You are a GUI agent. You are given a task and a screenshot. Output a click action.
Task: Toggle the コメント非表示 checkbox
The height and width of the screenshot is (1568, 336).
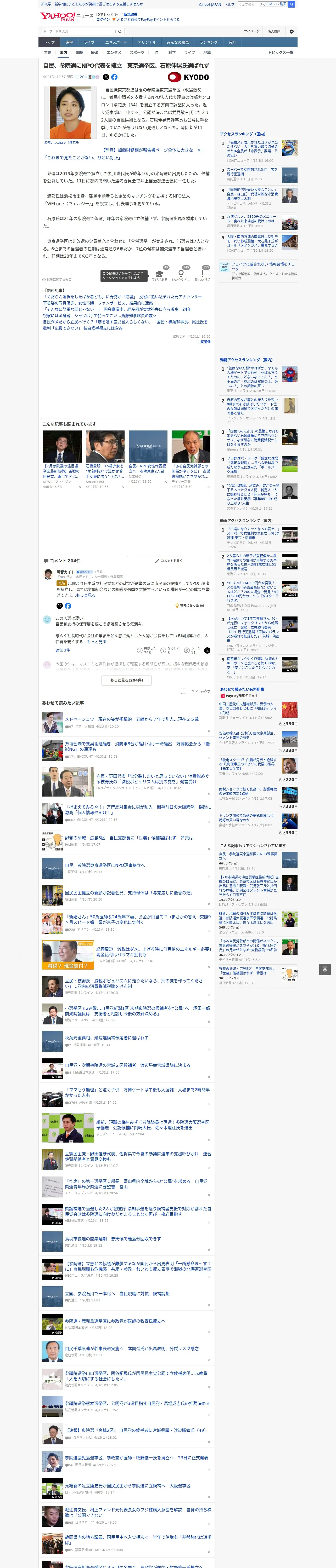pos(183,691)
